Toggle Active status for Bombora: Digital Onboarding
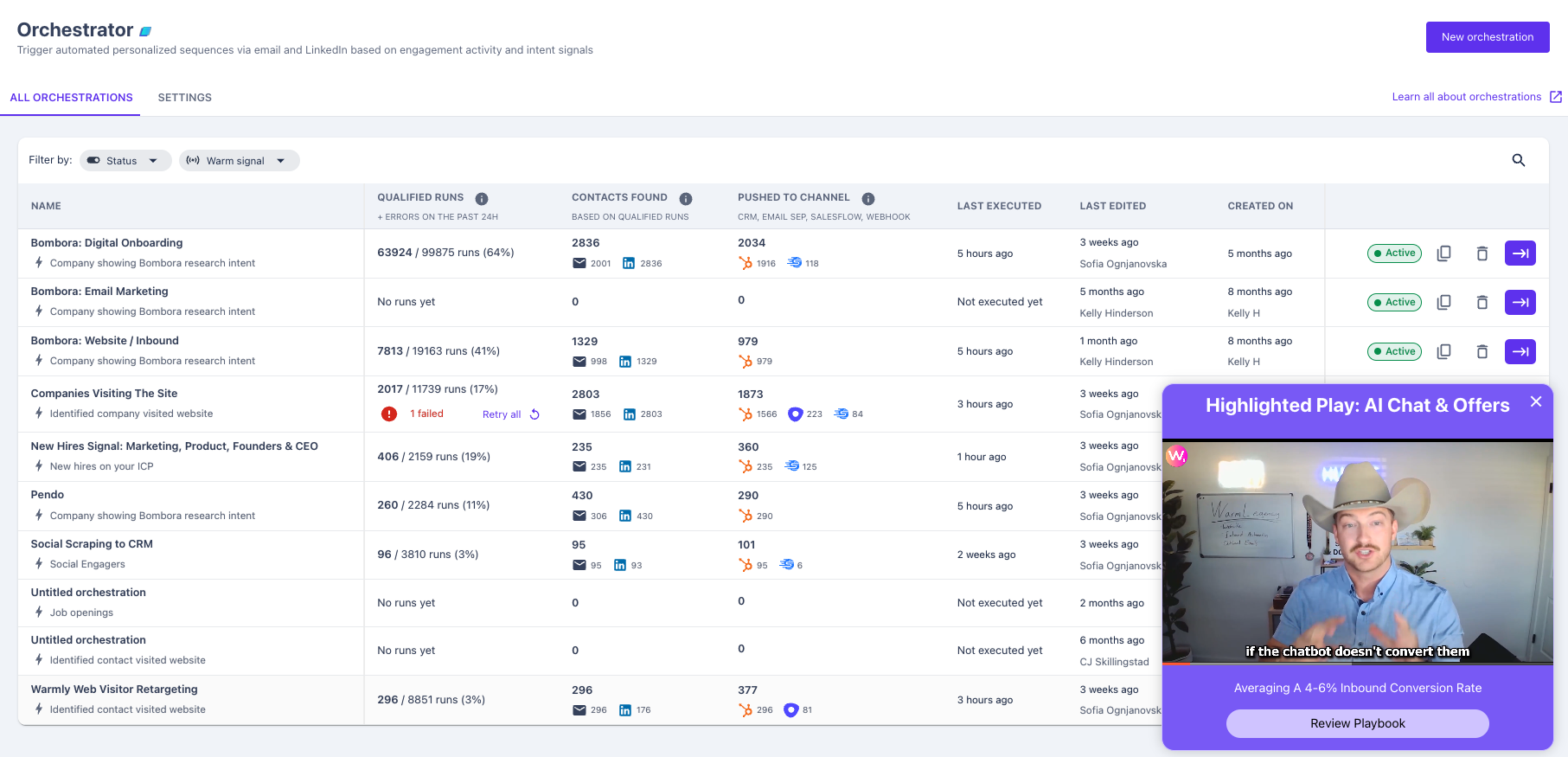The width and height of the screenshot is (1568, 757). point(1394,253)
